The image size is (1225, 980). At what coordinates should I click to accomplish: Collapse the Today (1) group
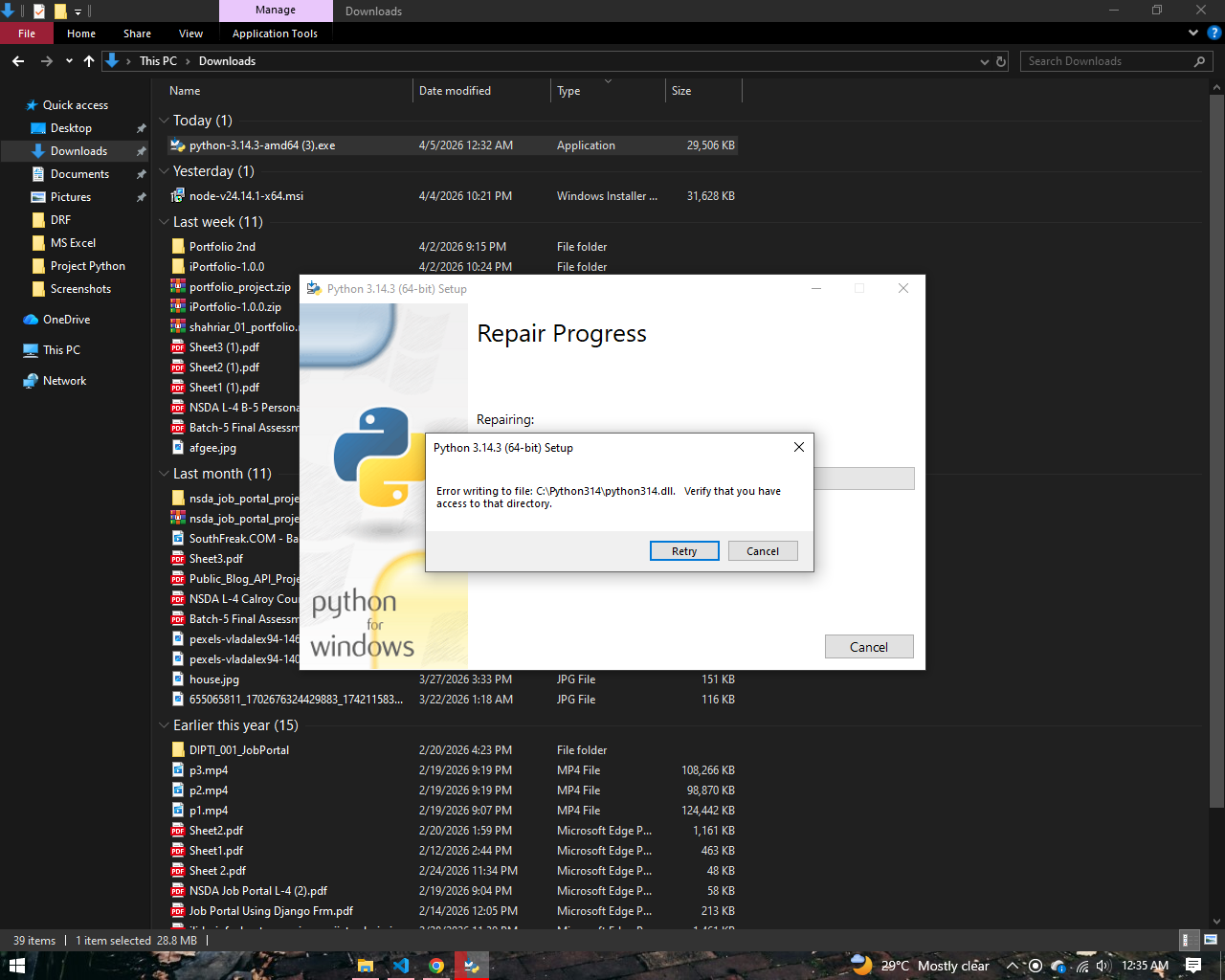click(164, 121)
